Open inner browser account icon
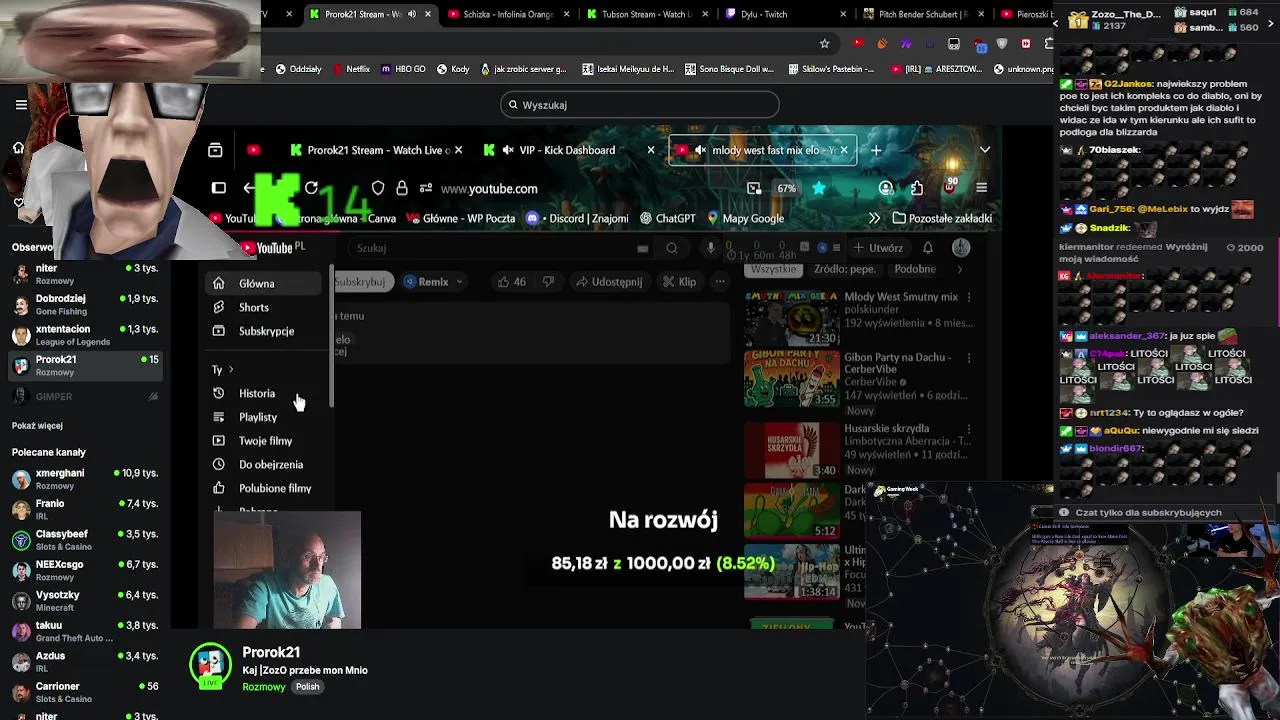 point(886,188)
